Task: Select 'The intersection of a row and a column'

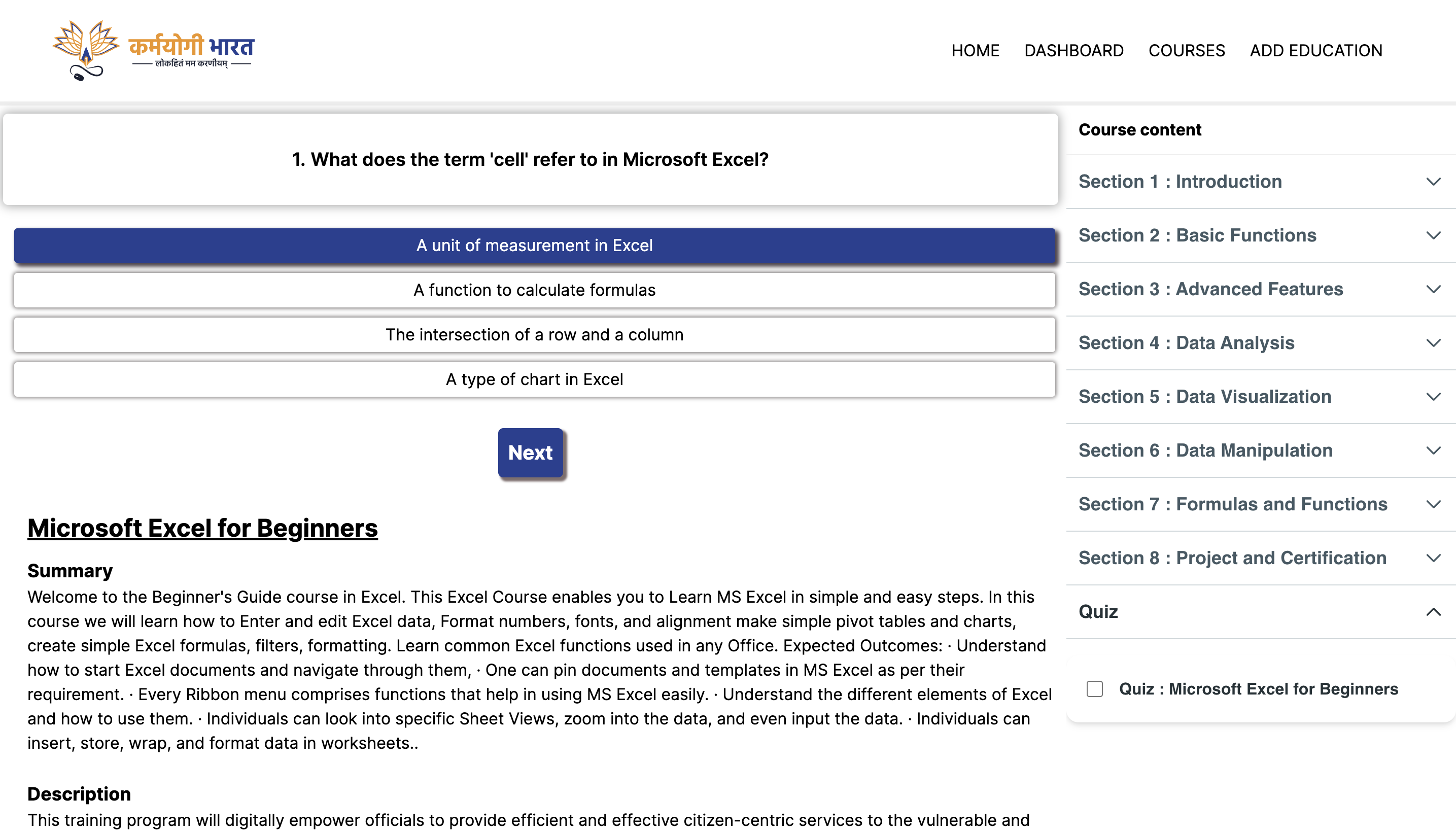Action: tap(534, 335)
